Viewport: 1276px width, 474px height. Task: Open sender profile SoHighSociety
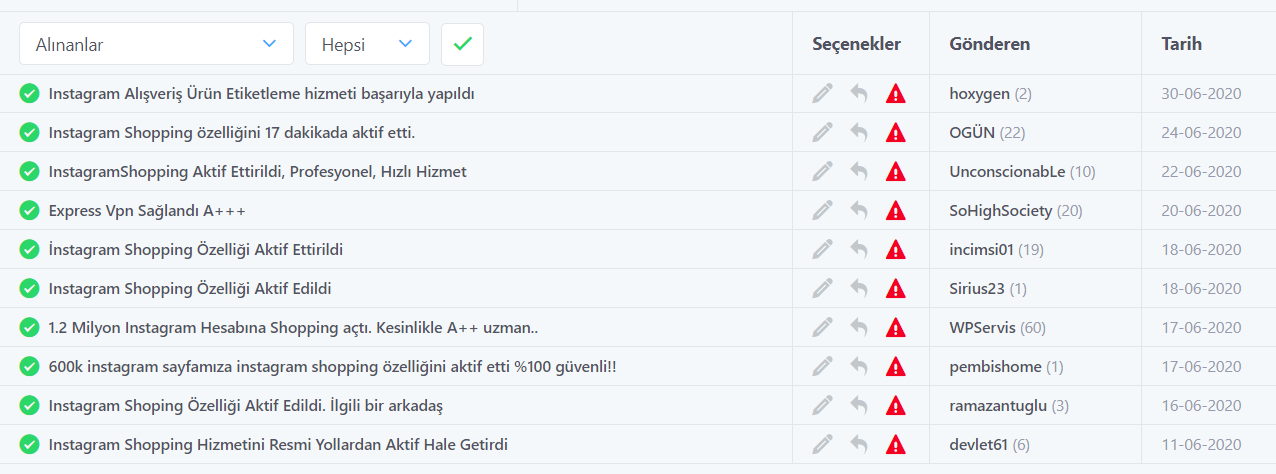[1001, 211]
